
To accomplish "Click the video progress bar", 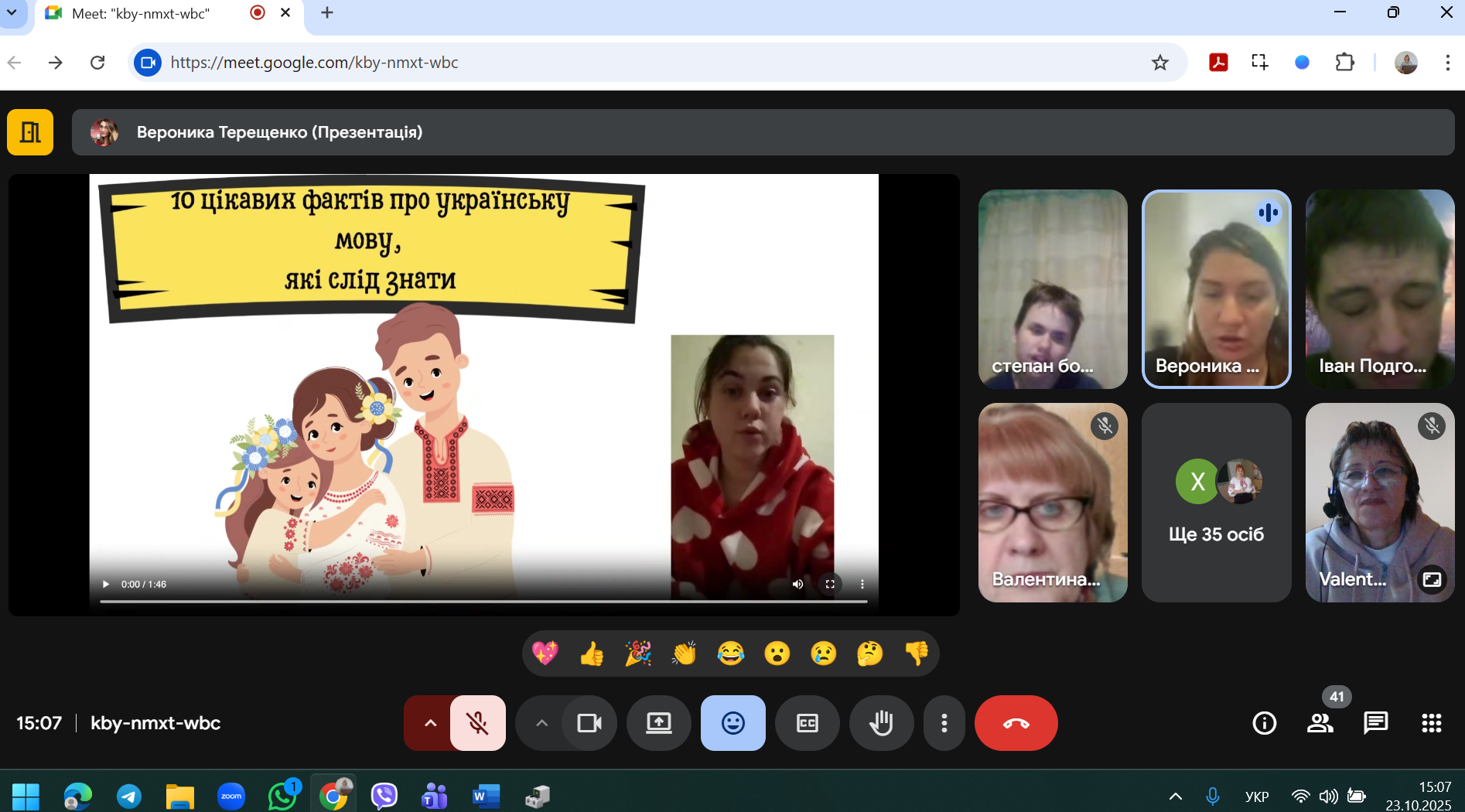I will [483, 601].
